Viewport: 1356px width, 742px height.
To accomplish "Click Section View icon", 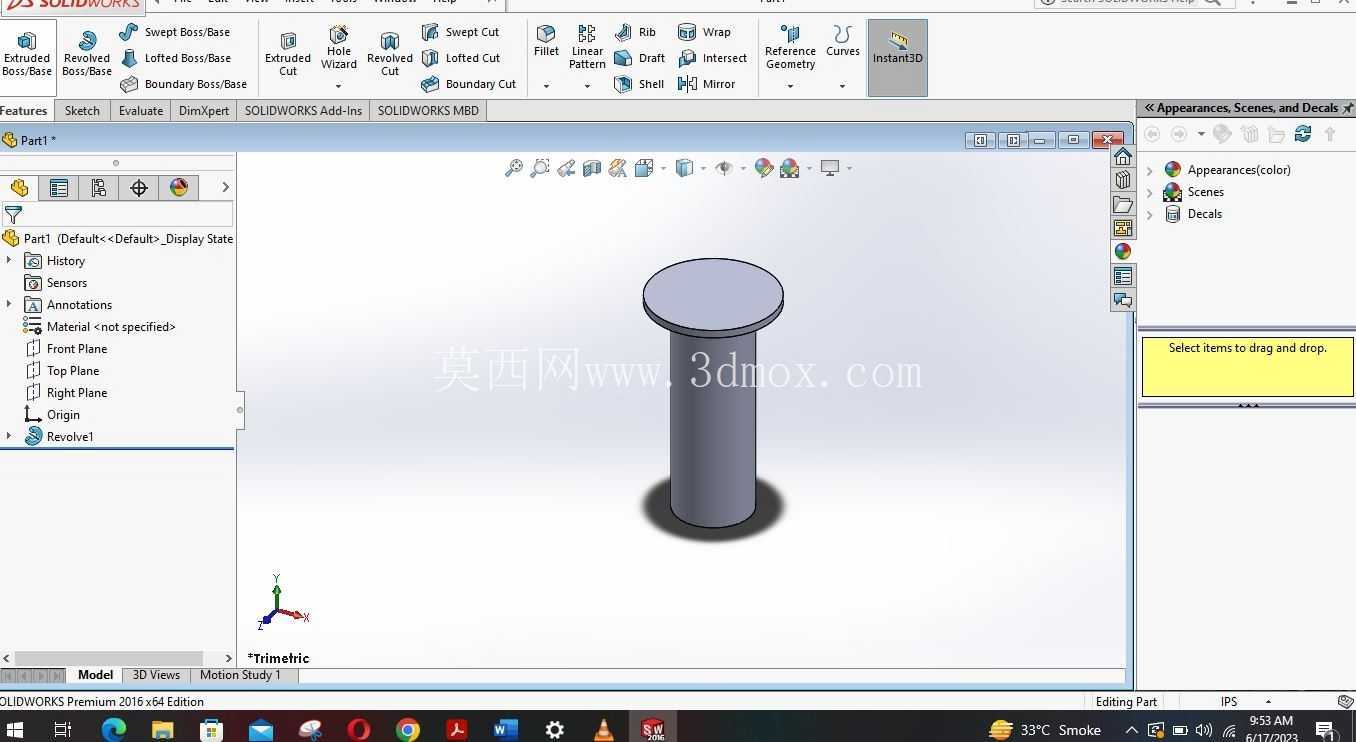I will (x=592, y=168).
